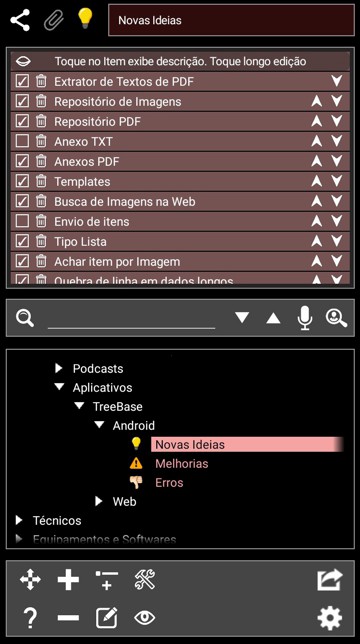Open the tools wrench and screwdriver icon
Image resolution: width=360 pixels, height=644 pixels.
pos(145,580)
